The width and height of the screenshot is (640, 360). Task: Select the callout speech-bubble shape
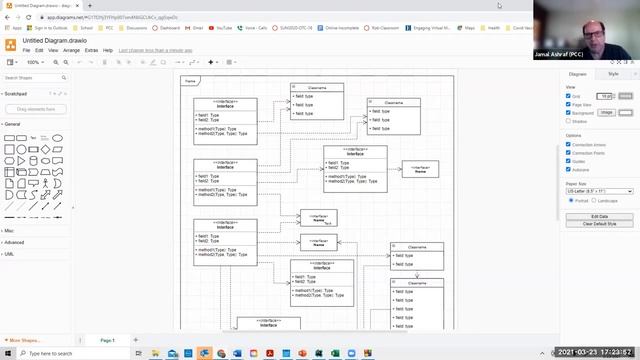[x=33, y=183]
